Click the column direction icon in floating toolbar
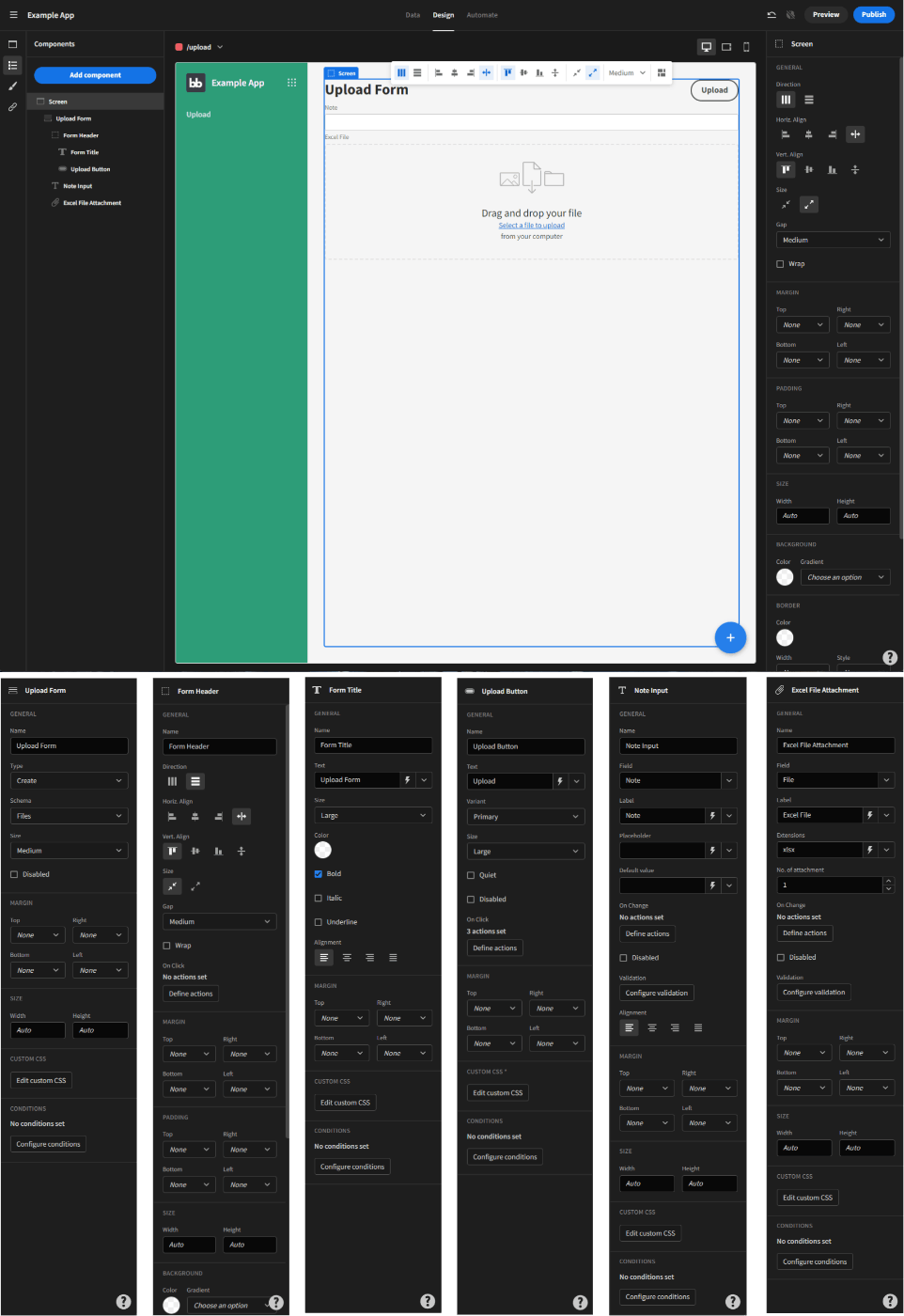 401,72
